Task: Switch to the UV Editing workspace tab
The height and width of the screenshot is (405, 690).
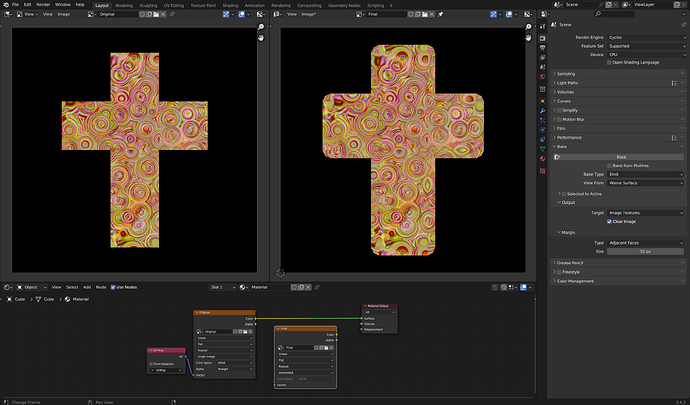Action: (174, 5)
